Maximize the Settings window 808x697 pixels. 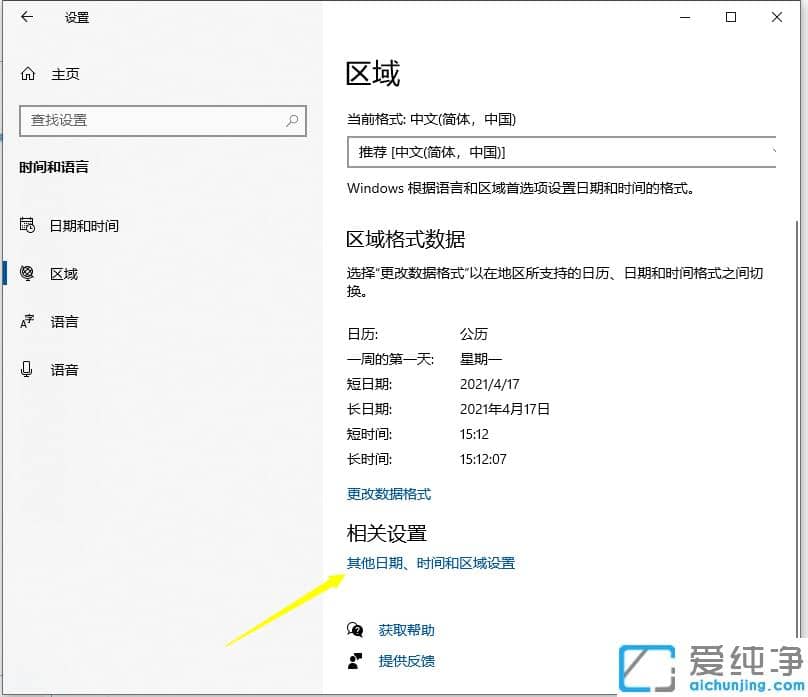(731, 17)
